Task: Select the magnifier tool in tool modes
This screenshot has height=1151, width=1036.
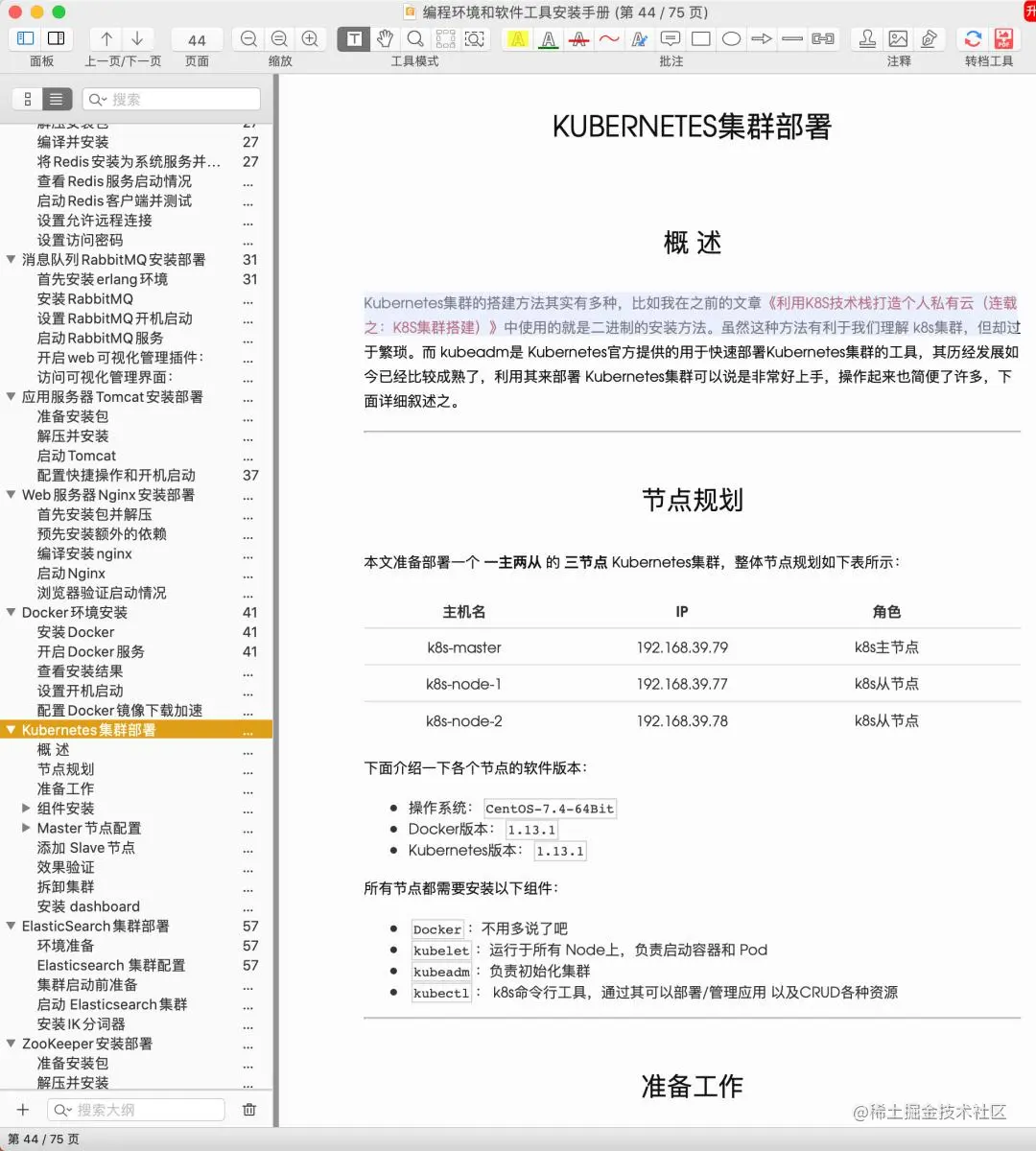Action: tap(415, 38)
